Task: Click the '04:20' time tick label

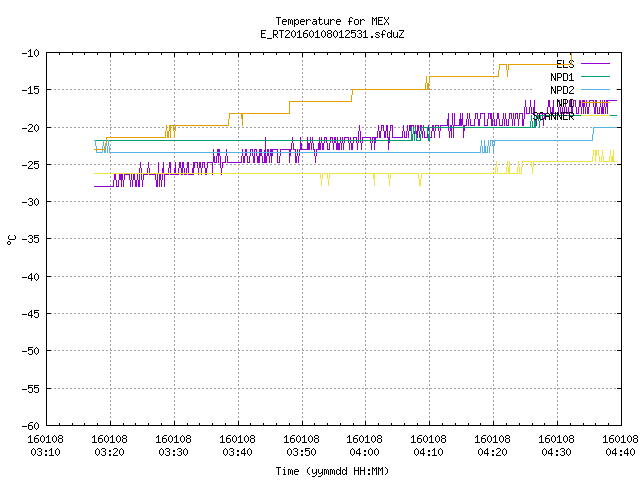Action: (x=493, y=452)
